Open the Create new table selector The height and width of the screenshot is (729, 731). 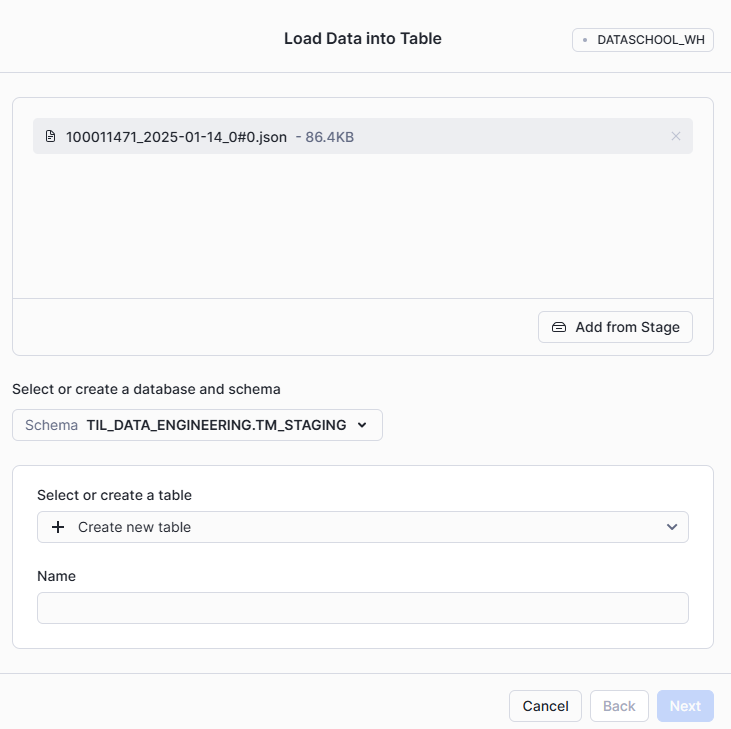[x=362, y=527]
